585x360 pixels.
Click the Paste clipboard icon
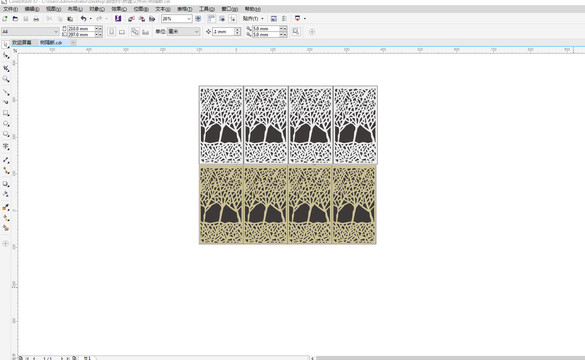tap(70, 19)
